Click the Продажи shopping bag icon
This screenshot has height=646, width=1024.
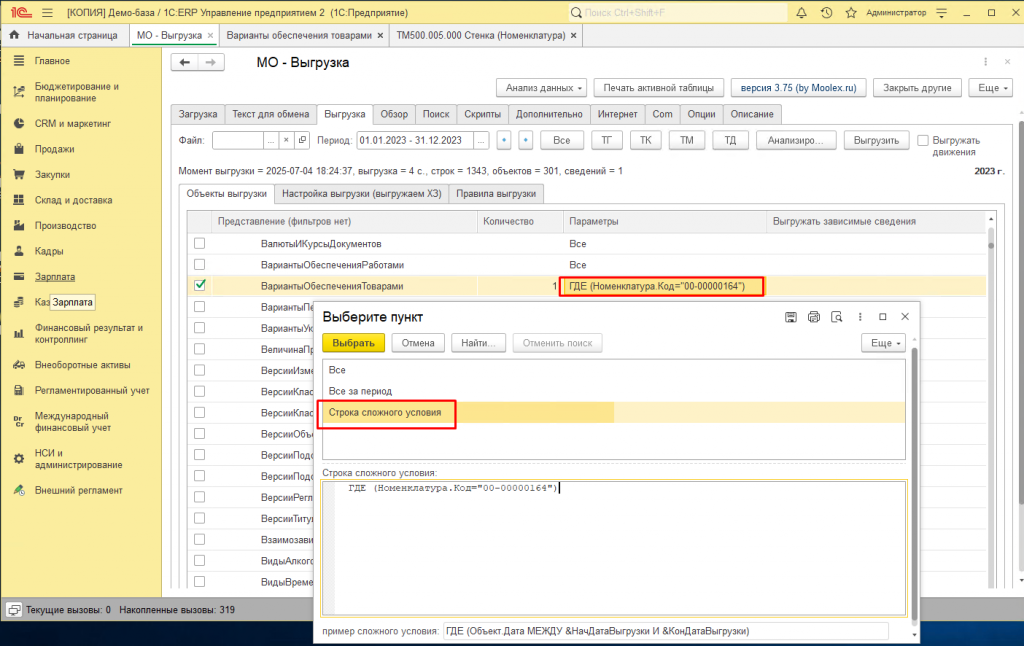[19, 149]
